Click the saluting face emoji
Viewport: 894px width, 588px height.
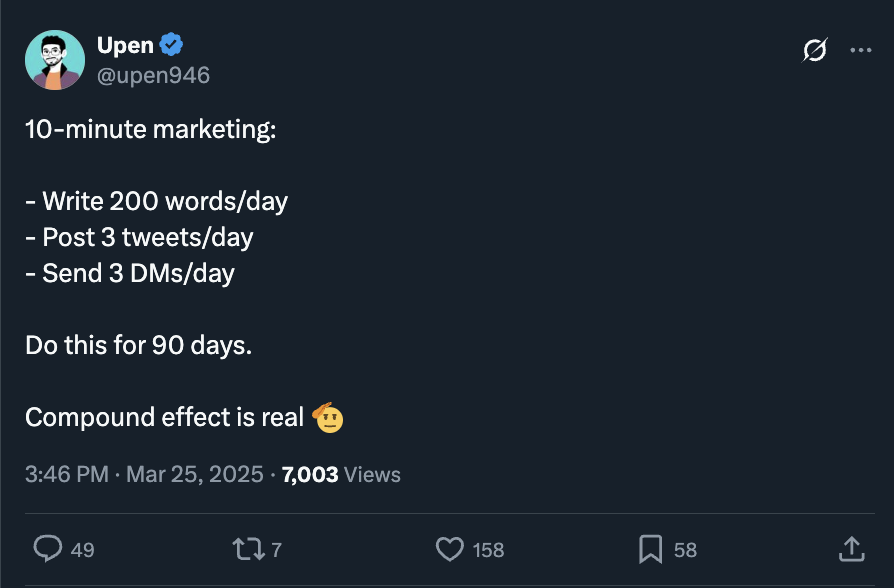coord(328,417)
